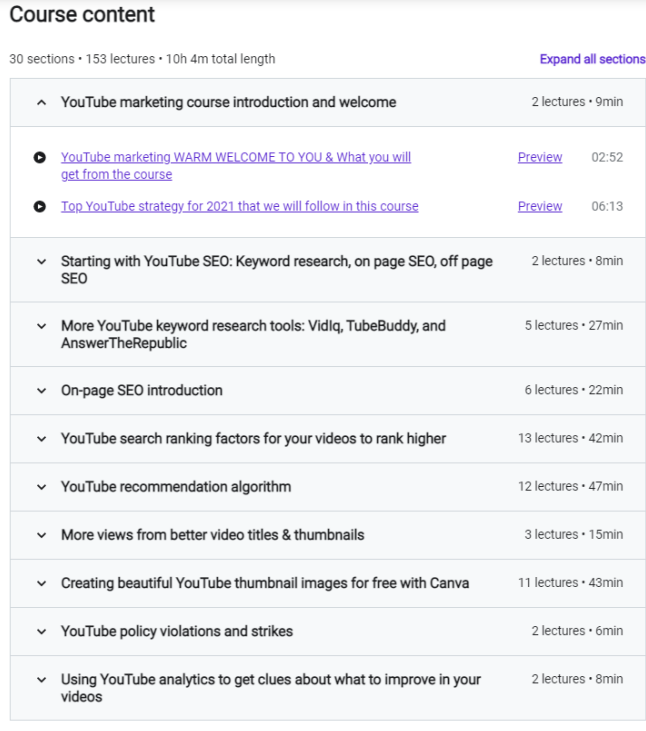Click Preview for the 06:13 strategy lecture
This screenshot has width=646, height=731.
pos(540,207)
